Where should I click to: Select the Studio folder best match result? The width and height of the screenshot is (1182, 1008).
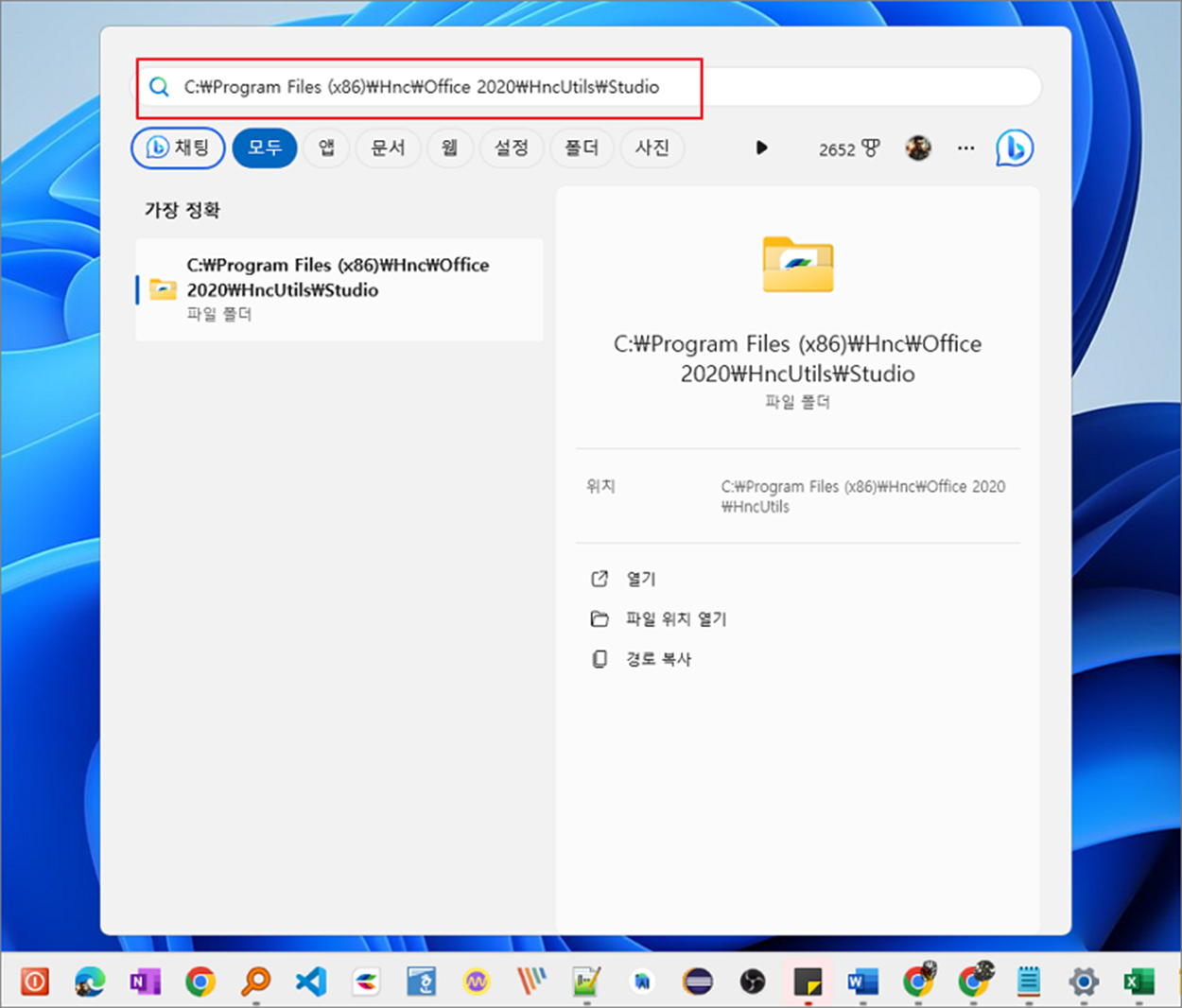(339, 289)
